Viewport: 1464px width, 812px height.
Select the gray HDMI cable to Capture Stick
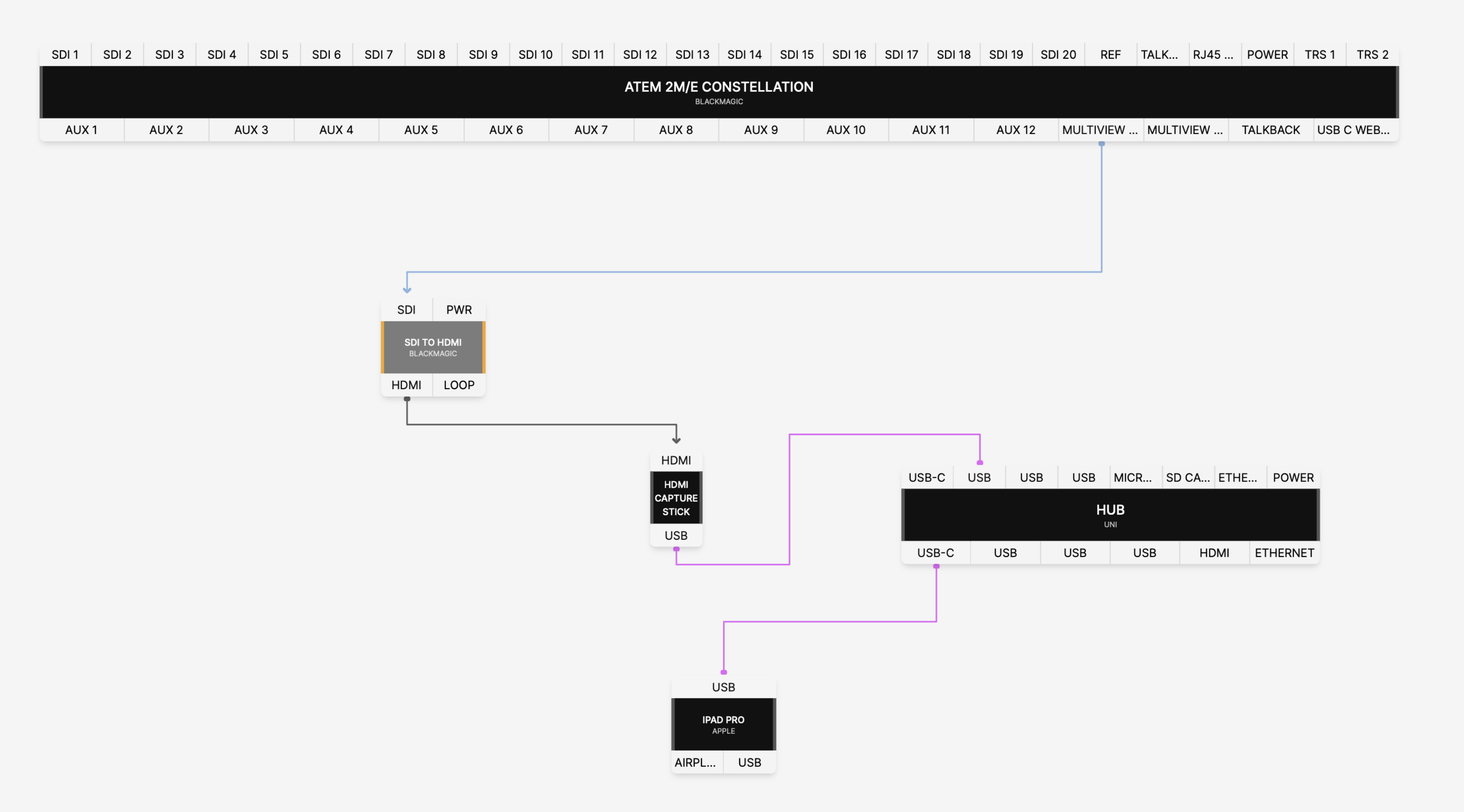pyautogui.click(x=540, y=424)
